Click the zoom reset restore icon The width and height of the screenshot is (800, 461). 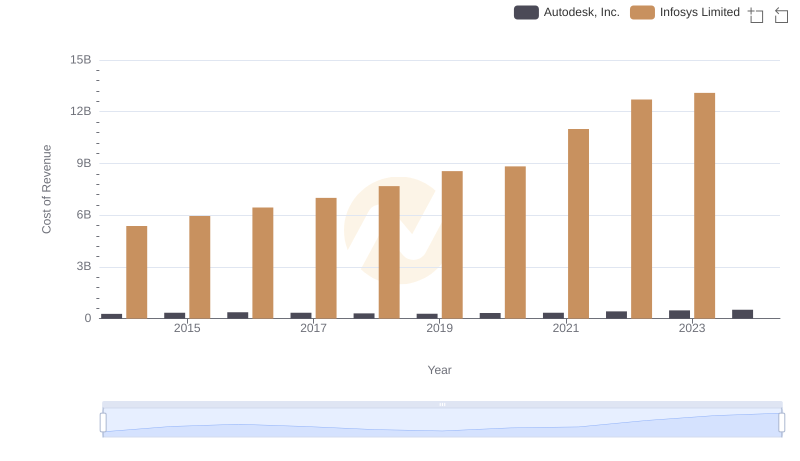781,15
